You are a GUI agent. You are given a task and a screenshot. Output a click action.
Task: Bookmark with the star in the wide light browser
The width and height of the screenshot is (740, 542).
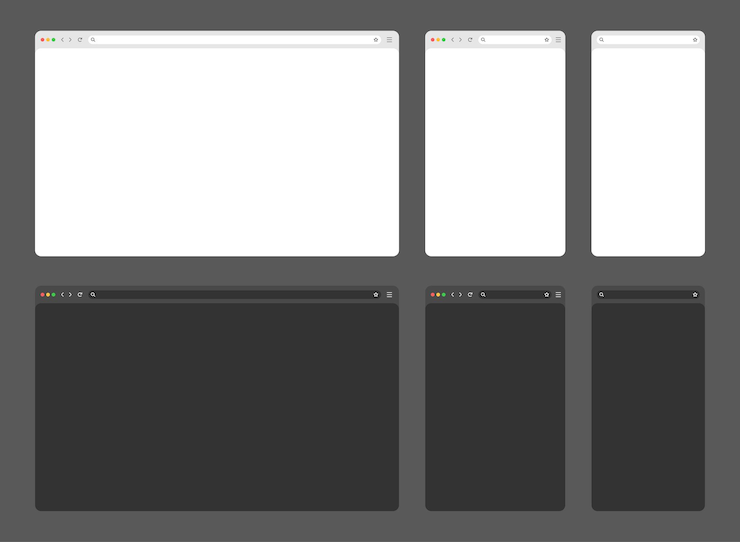pyautogui.click(x=376, y=40)
